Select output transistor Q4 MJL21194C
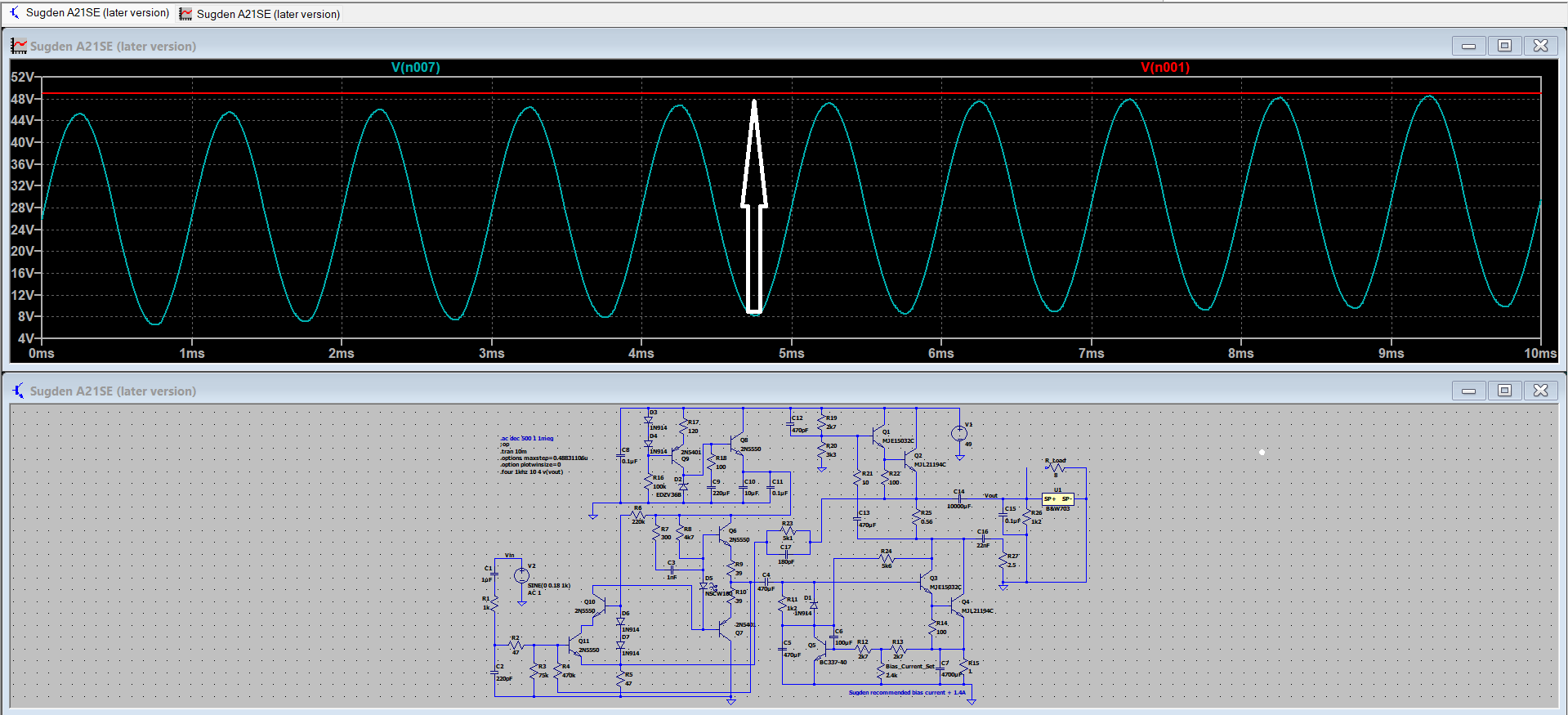The height and width of the screenshot is (715, 1568). pos(958,606)
